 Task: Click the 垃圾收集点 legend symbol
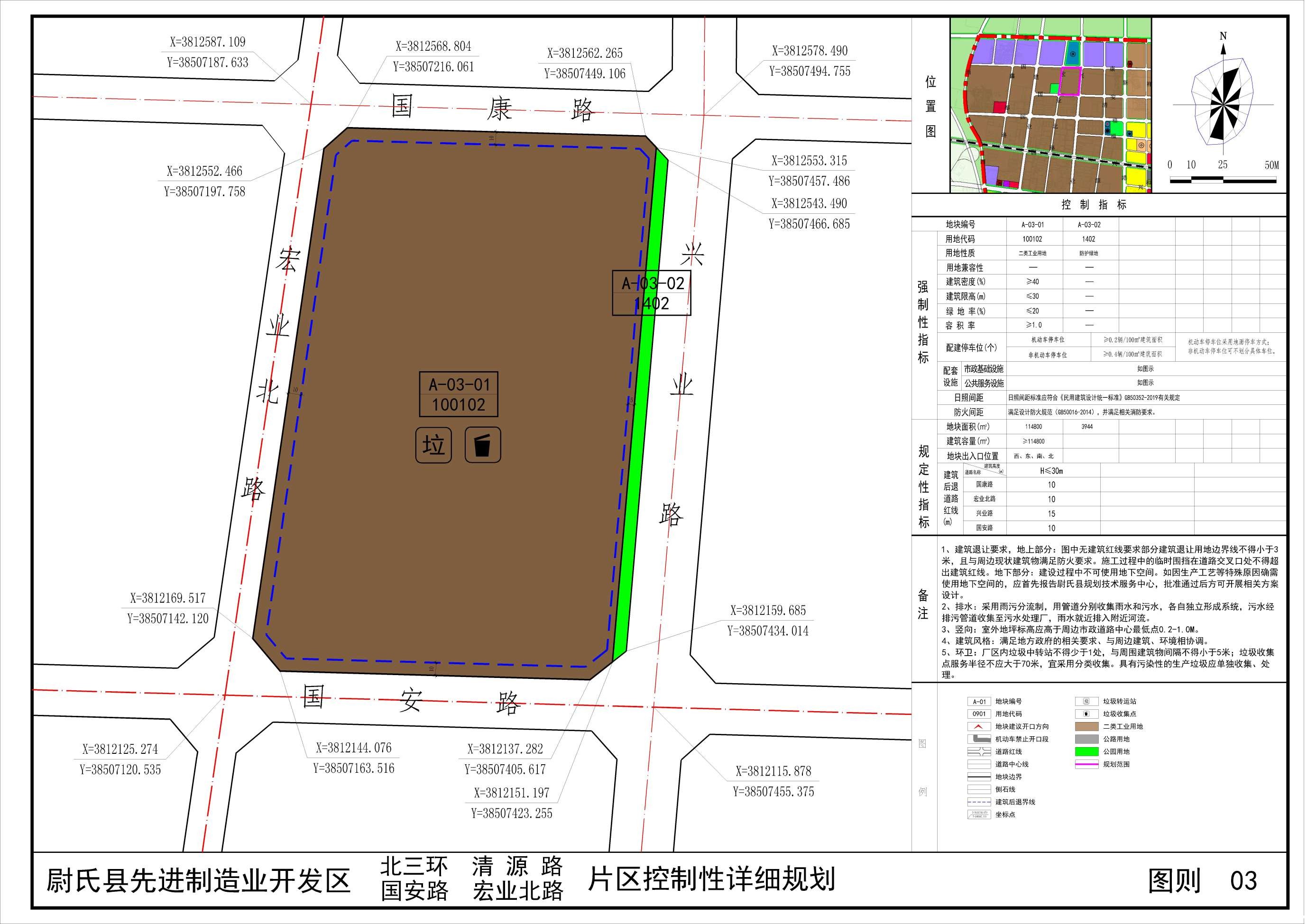[x=1086, y=714]
